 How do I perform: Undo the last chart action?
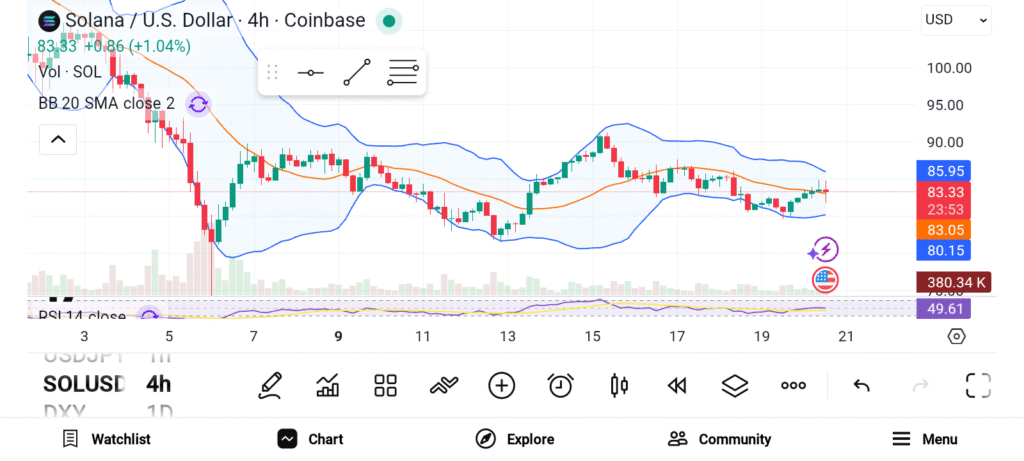[861, 385]
